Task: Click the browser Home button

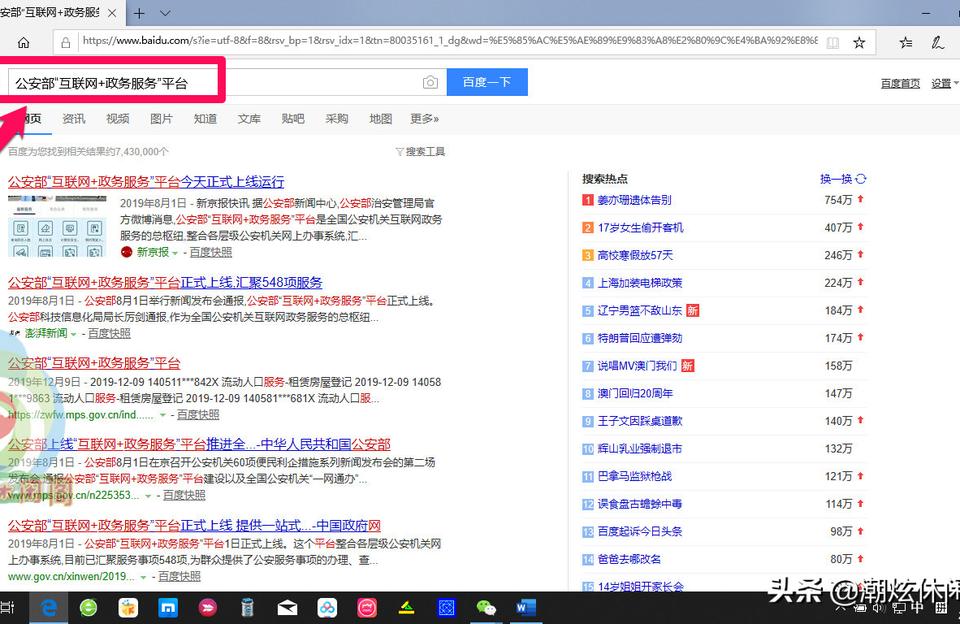Action: [24, 42]
